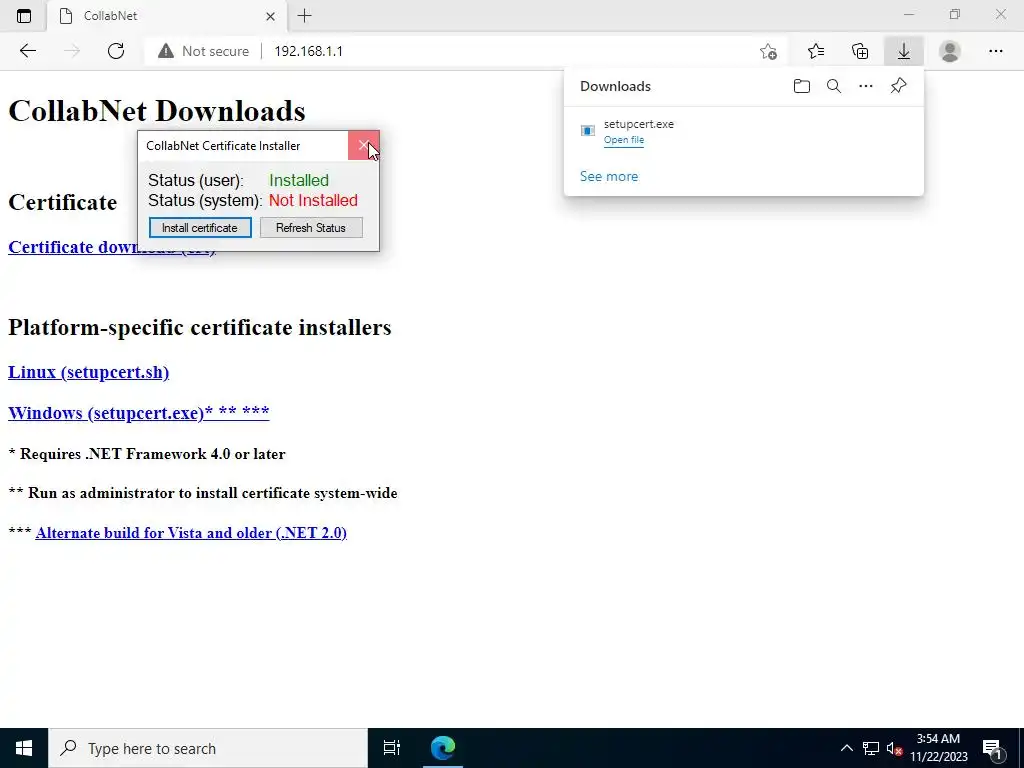
Task: Open Edge Settings and more menu
Action: click(x=995, y=51)
